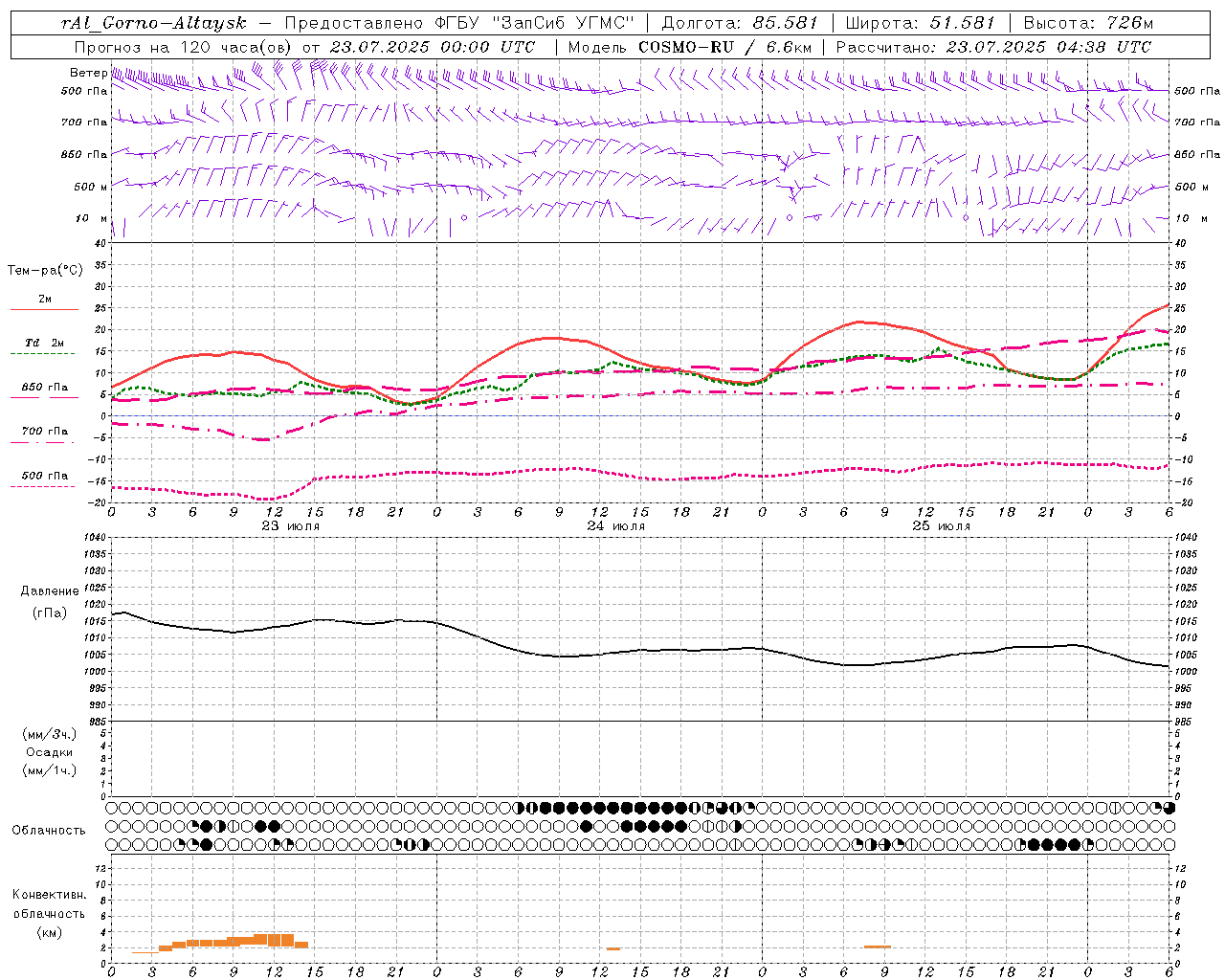Click the Осадки precipitation label
The height and width of the screenshot is (980, 1225).
click(x=50, y=752)
